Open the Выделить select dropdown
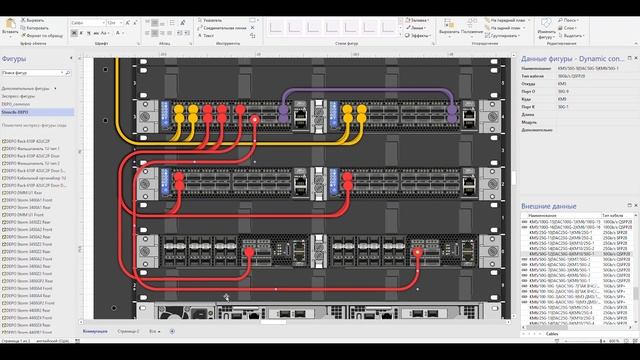 571,36
